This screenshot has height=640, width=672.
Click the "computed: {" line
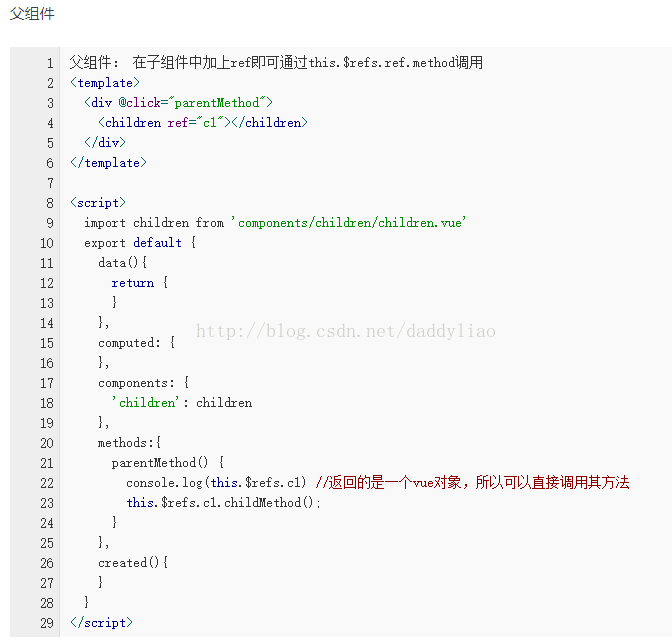click(x=136, y=343)
